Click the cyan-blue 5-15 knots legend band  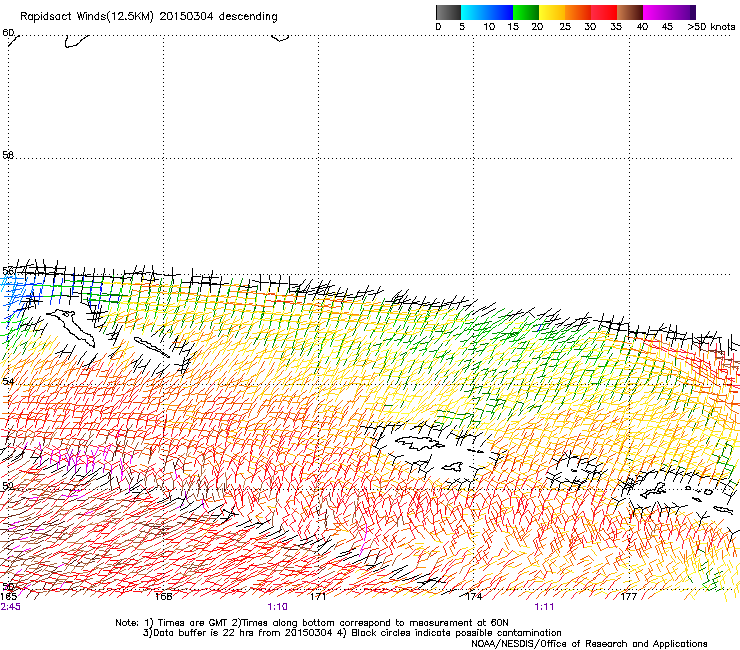tap(487, 12)
